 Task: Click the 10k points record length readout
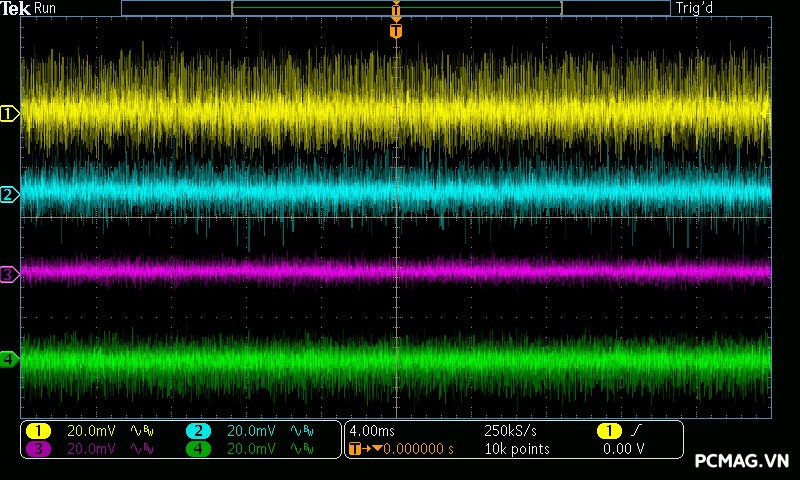click(x=517, y=449)
